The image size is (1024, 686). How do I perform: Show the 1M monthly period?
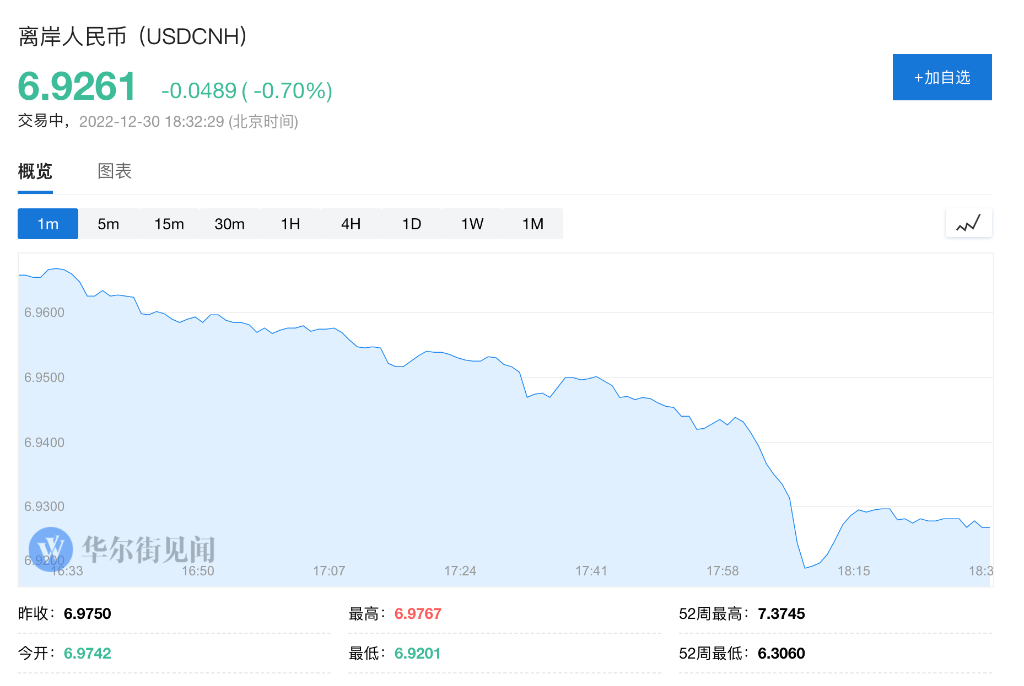click(533, 224)
